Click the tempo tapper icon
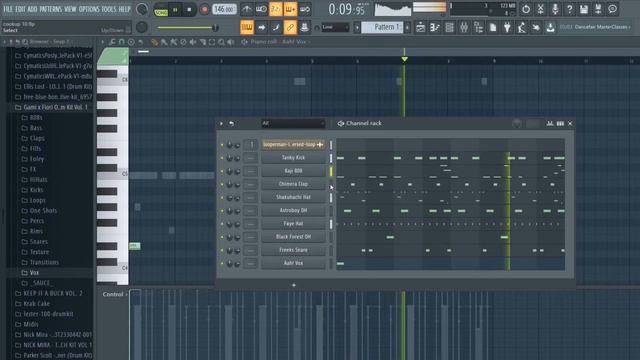640x360 pixels. (522, 27)
